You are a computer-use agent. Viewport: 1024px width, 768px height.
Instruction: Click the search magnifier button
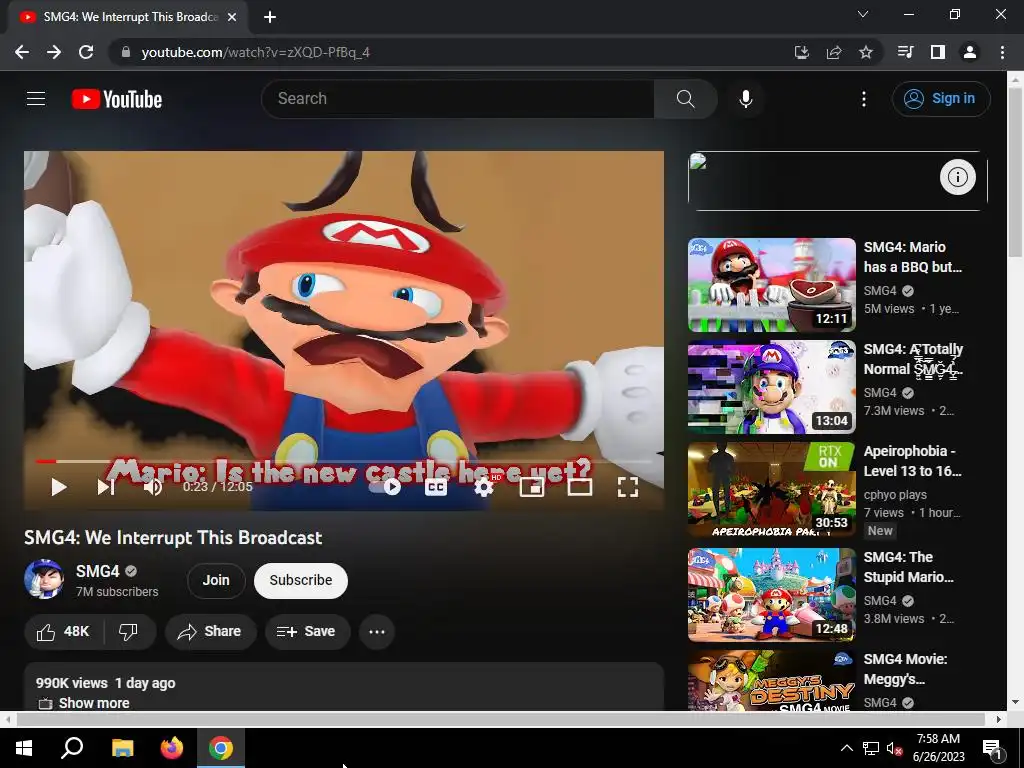pos(685,99)
